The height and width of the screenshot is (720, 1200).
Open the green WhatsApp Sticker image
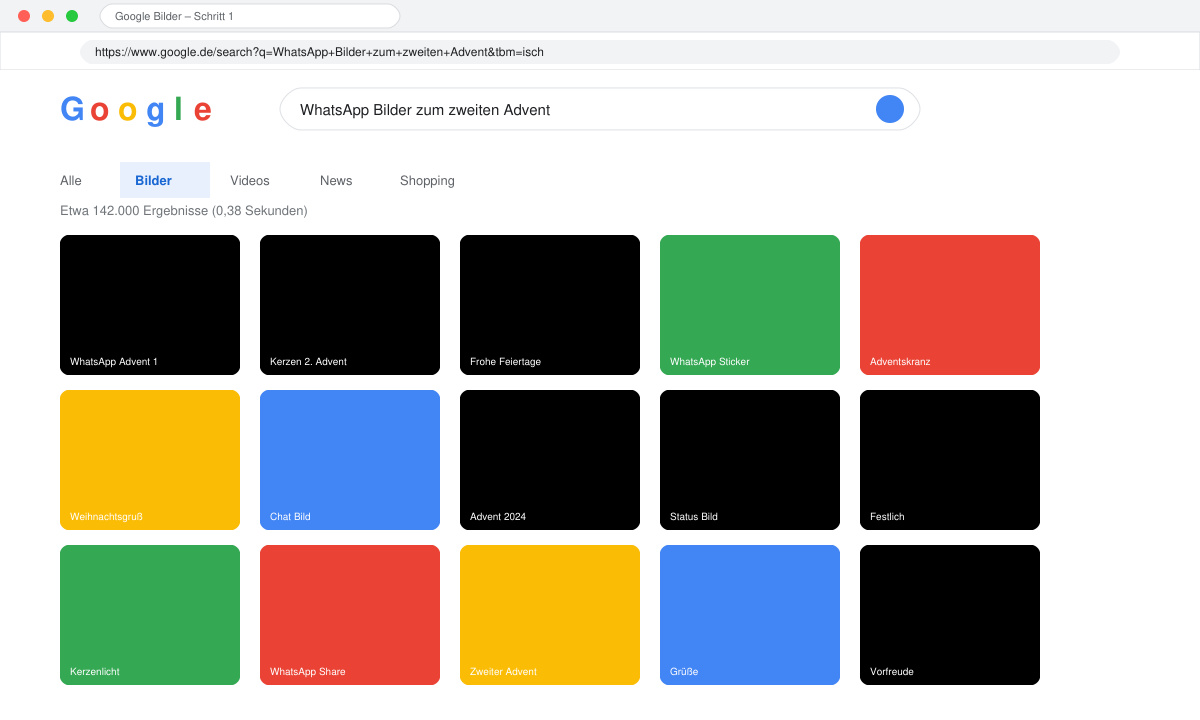[x=750, y=305]
